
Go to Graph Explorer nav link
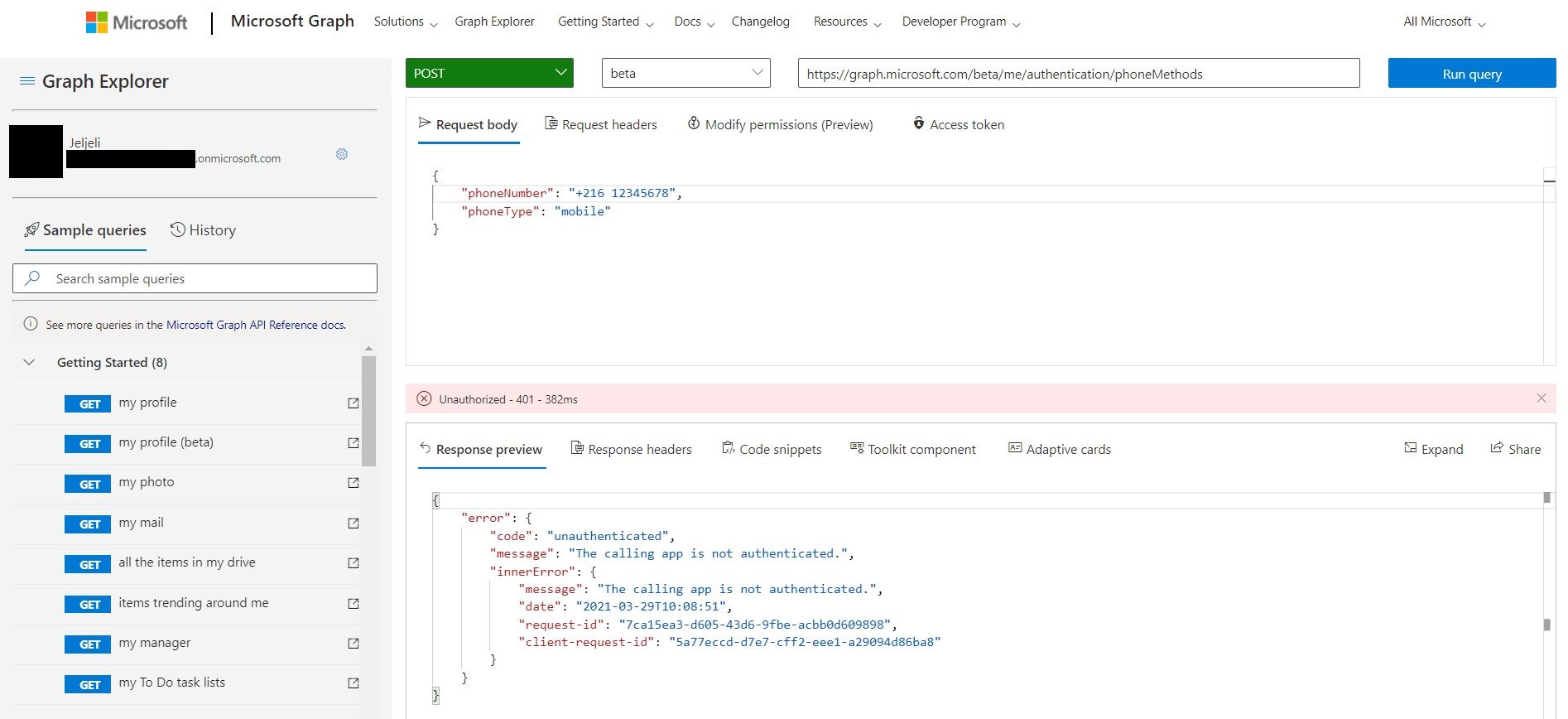coord(494,22)
